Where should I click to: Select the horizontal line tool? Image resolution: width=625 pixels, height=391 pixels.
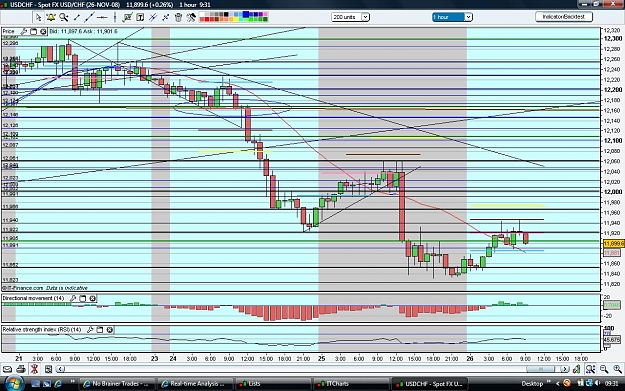pyautogui.click(x=102, y=17)
